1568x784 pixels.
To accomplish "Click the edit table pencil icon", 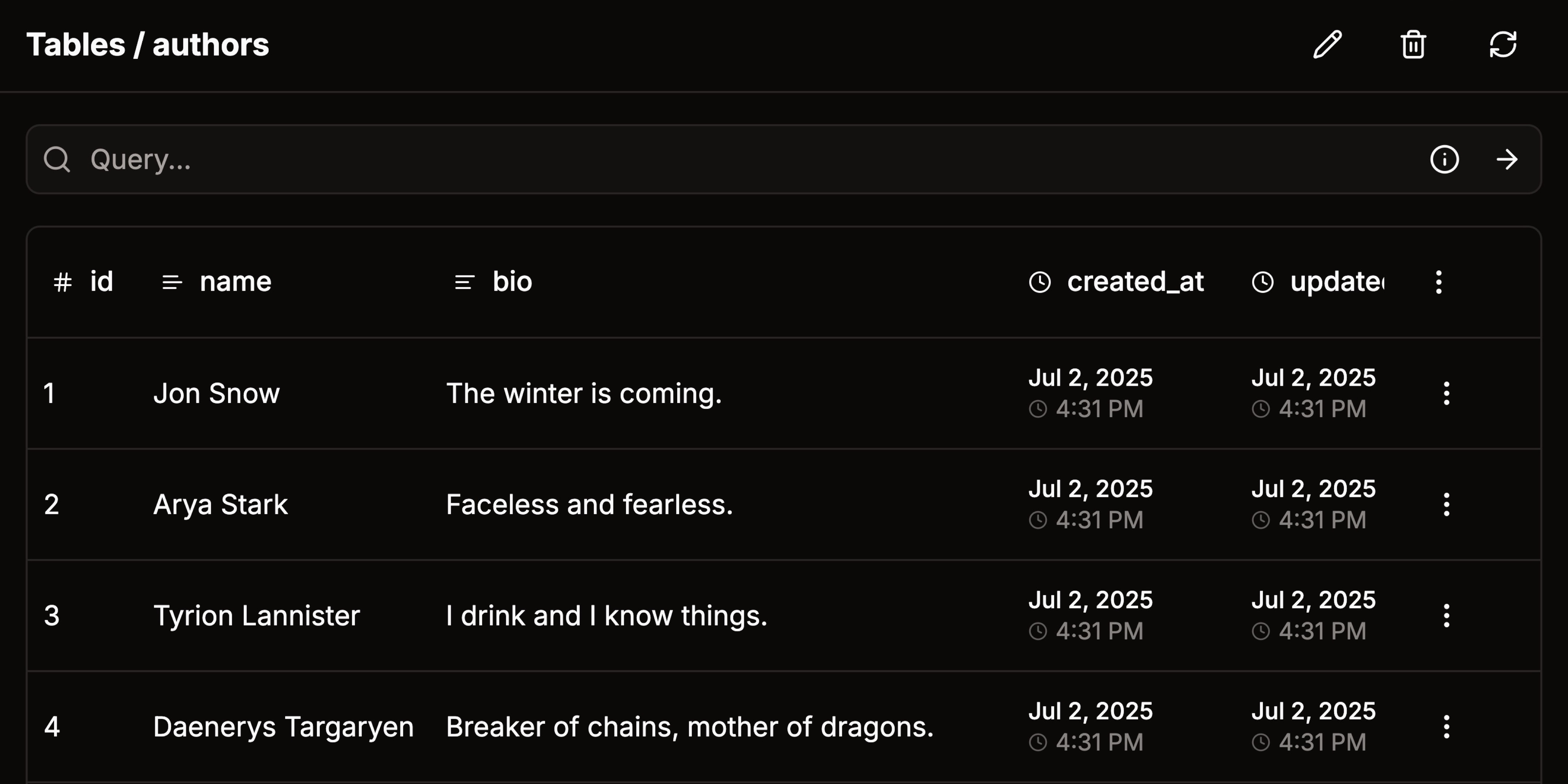I will point(1327,45).
